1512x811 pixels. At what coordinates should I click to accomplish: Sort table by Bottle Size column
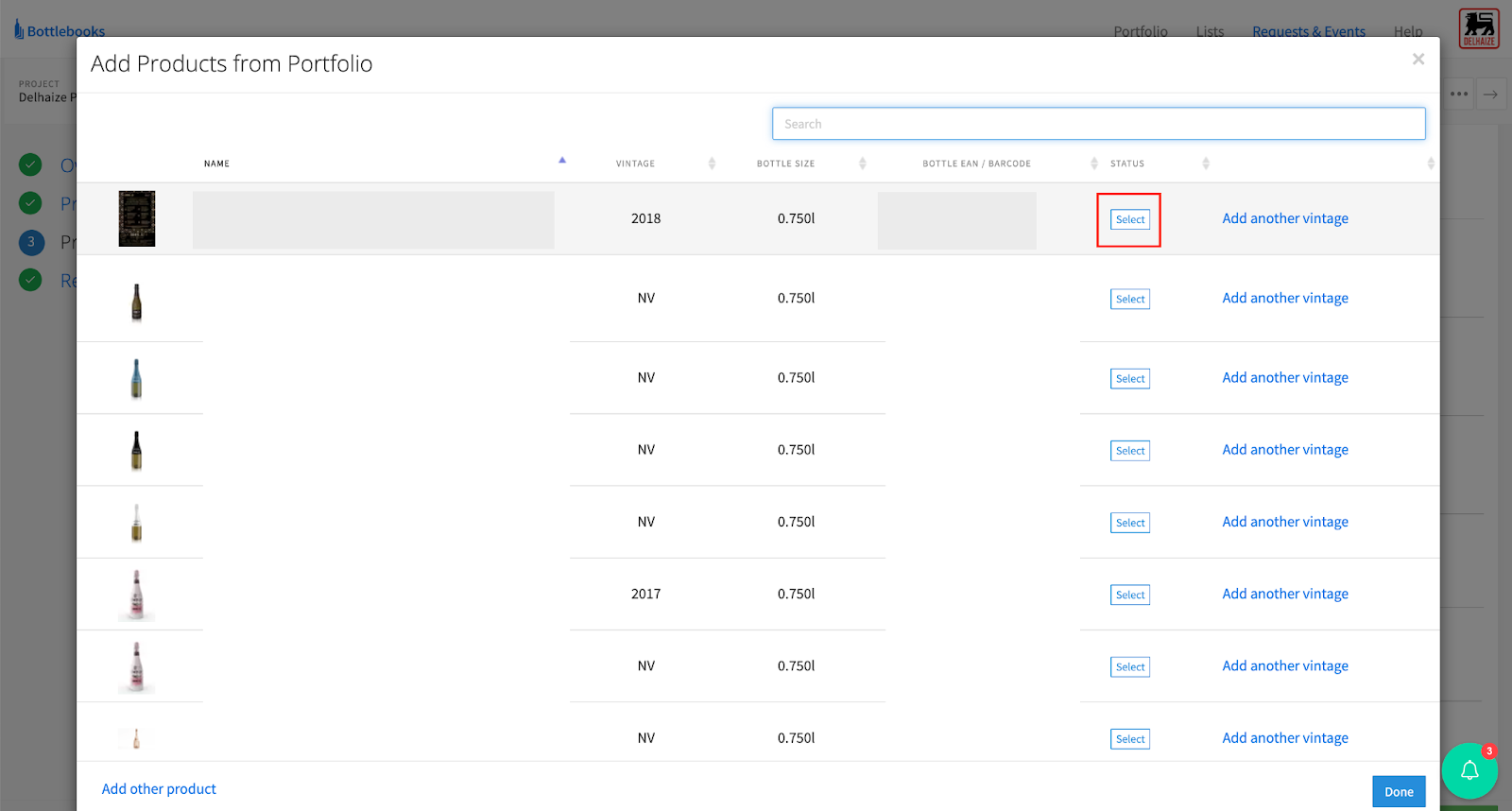point(785,164)
